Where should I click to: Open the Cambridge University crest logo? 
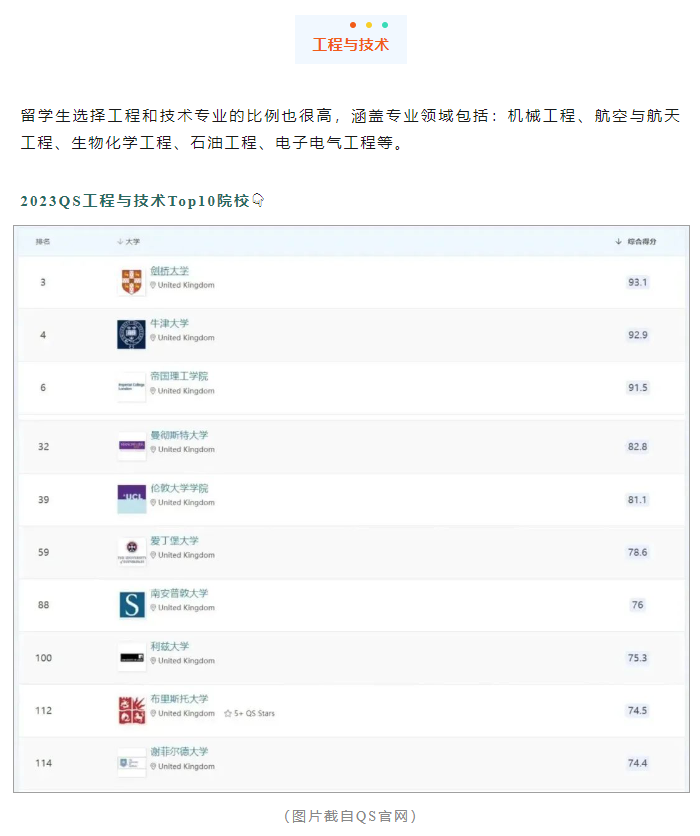pos(131,282)
